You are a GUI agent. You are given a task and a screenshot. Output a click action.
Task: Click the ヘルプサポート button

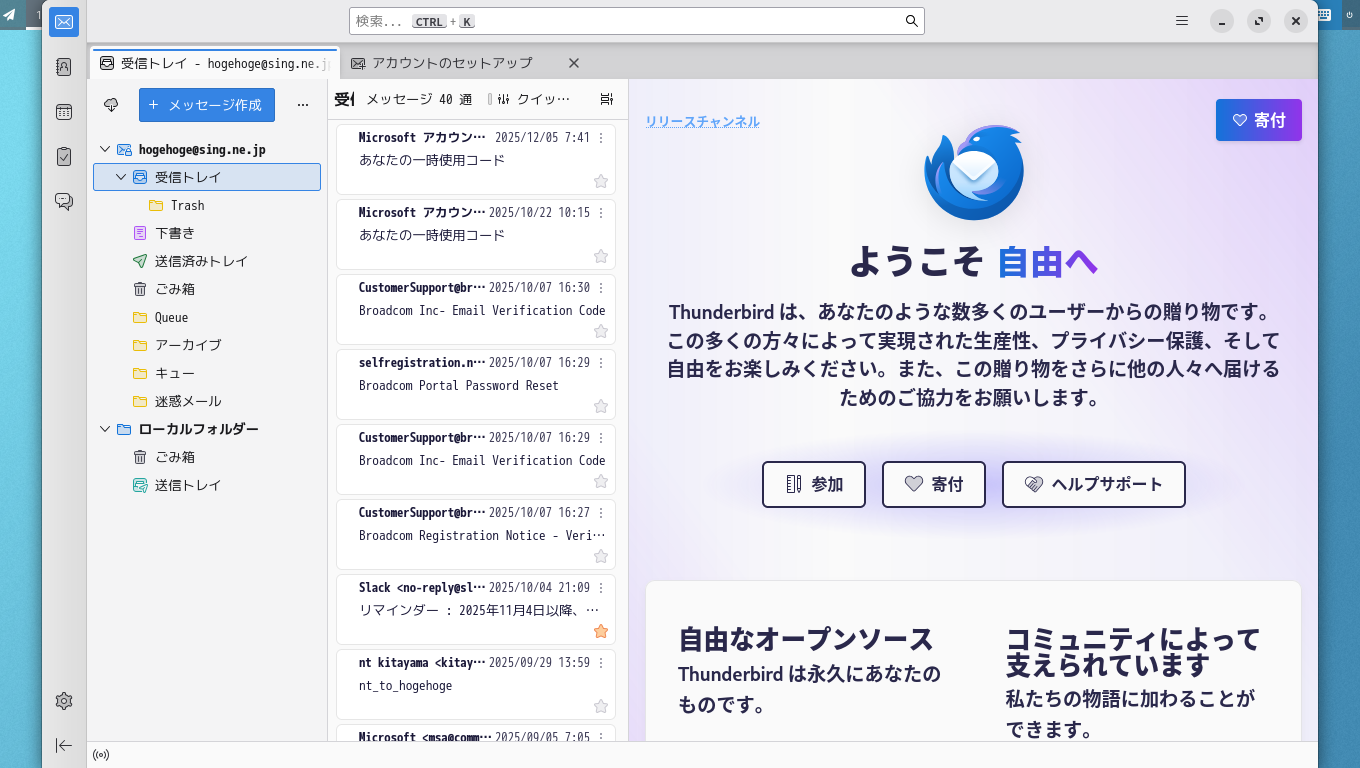tap(1094, 484)
